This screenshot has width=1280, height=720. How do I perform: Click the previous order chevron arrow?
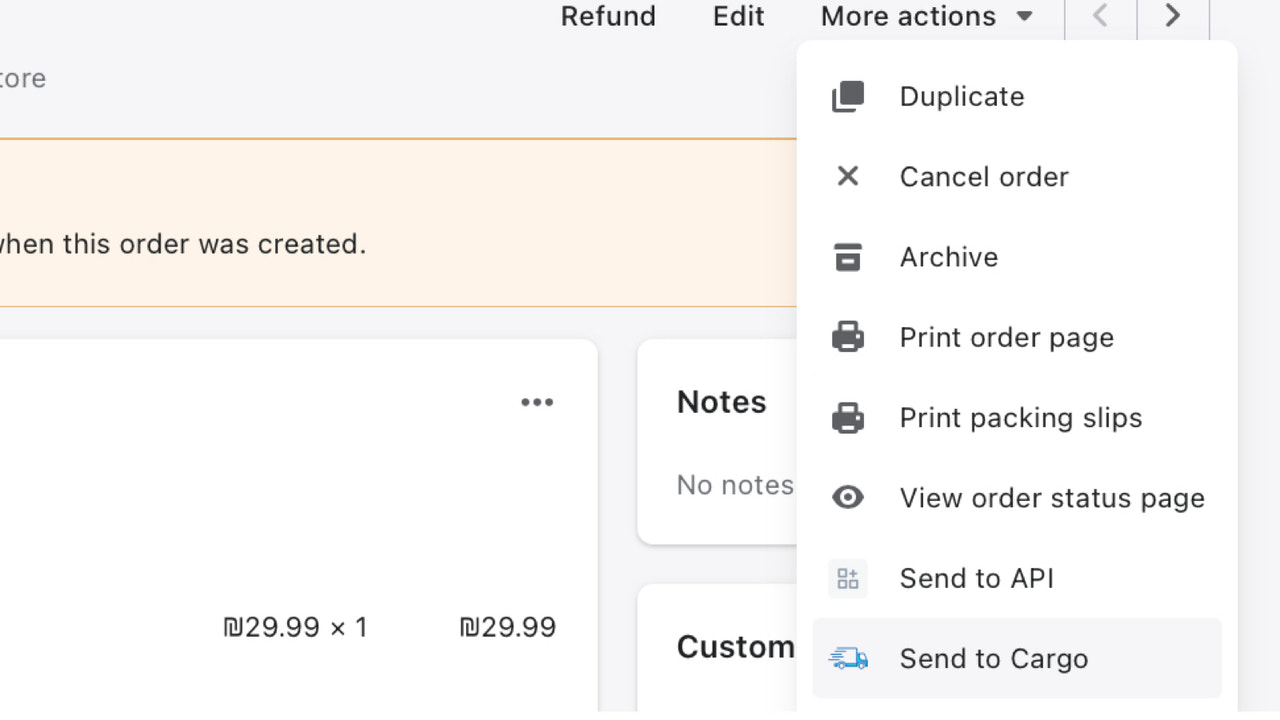tap(1100, 16)
